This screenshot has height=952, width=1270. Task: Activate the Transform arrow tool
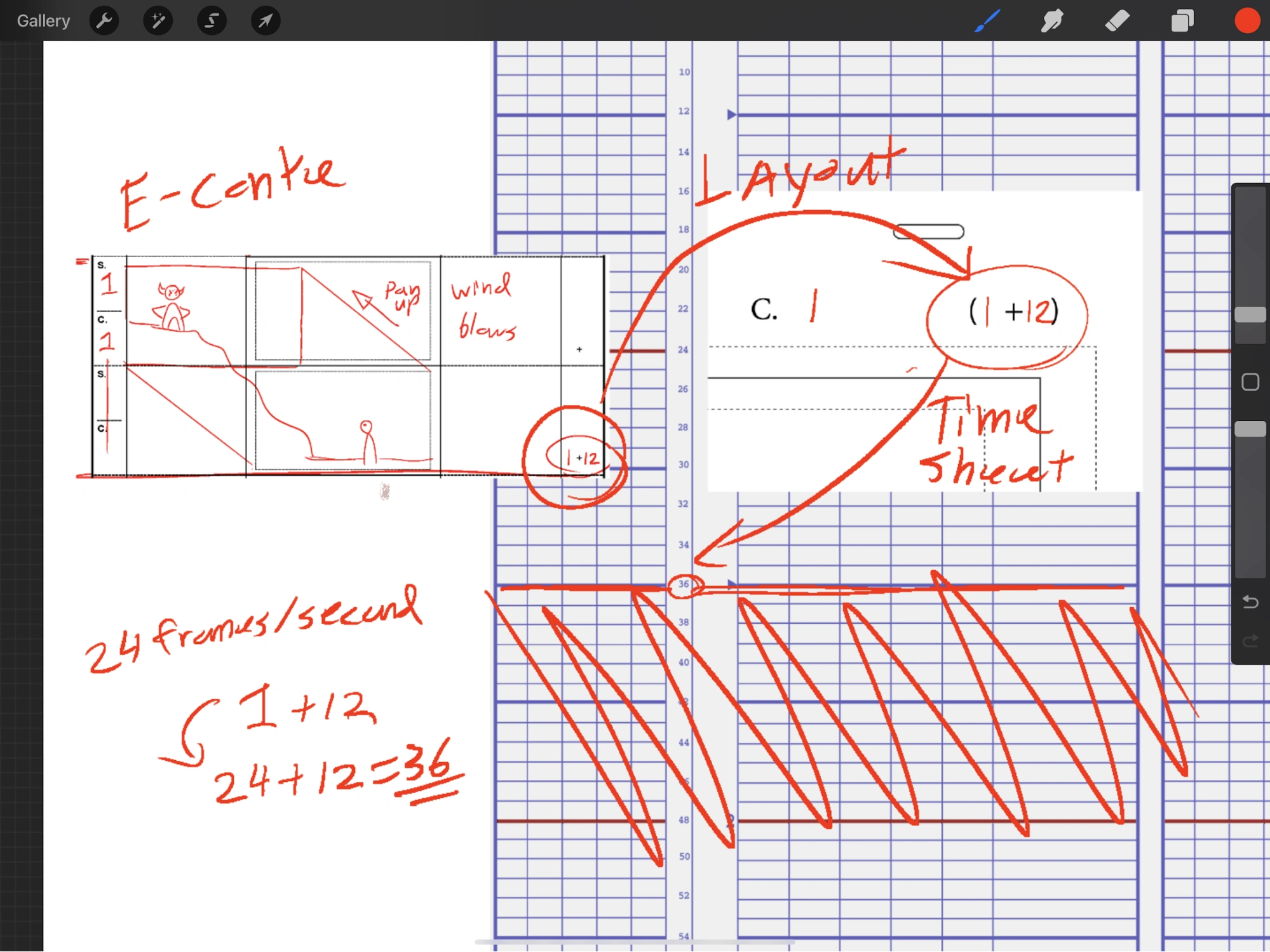tap(266, 21)
